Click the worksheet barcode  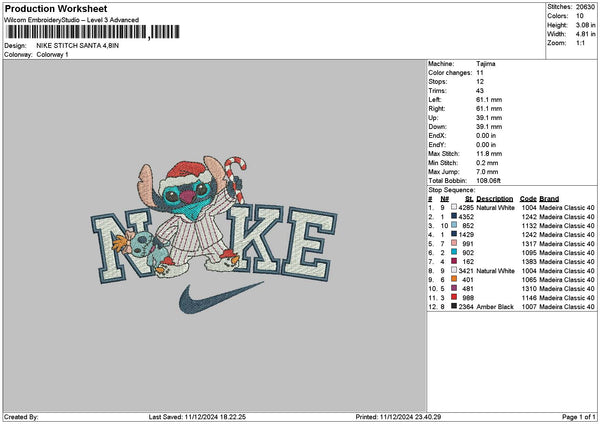pyautogui.click(x=93, y=32)
